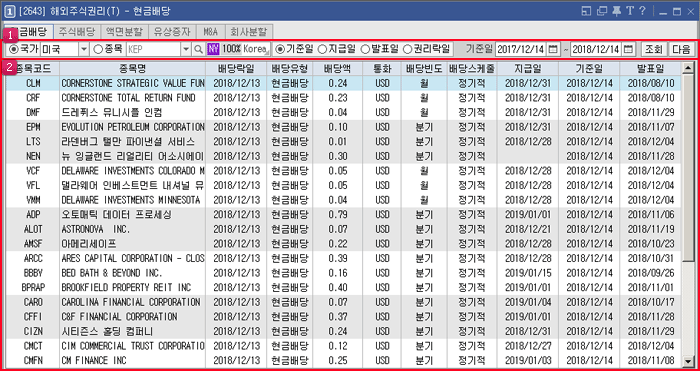Image resolution: width=700 pixels, height=371 pixels.
Task: Click the Korea label box
Action: pos(256,49)
